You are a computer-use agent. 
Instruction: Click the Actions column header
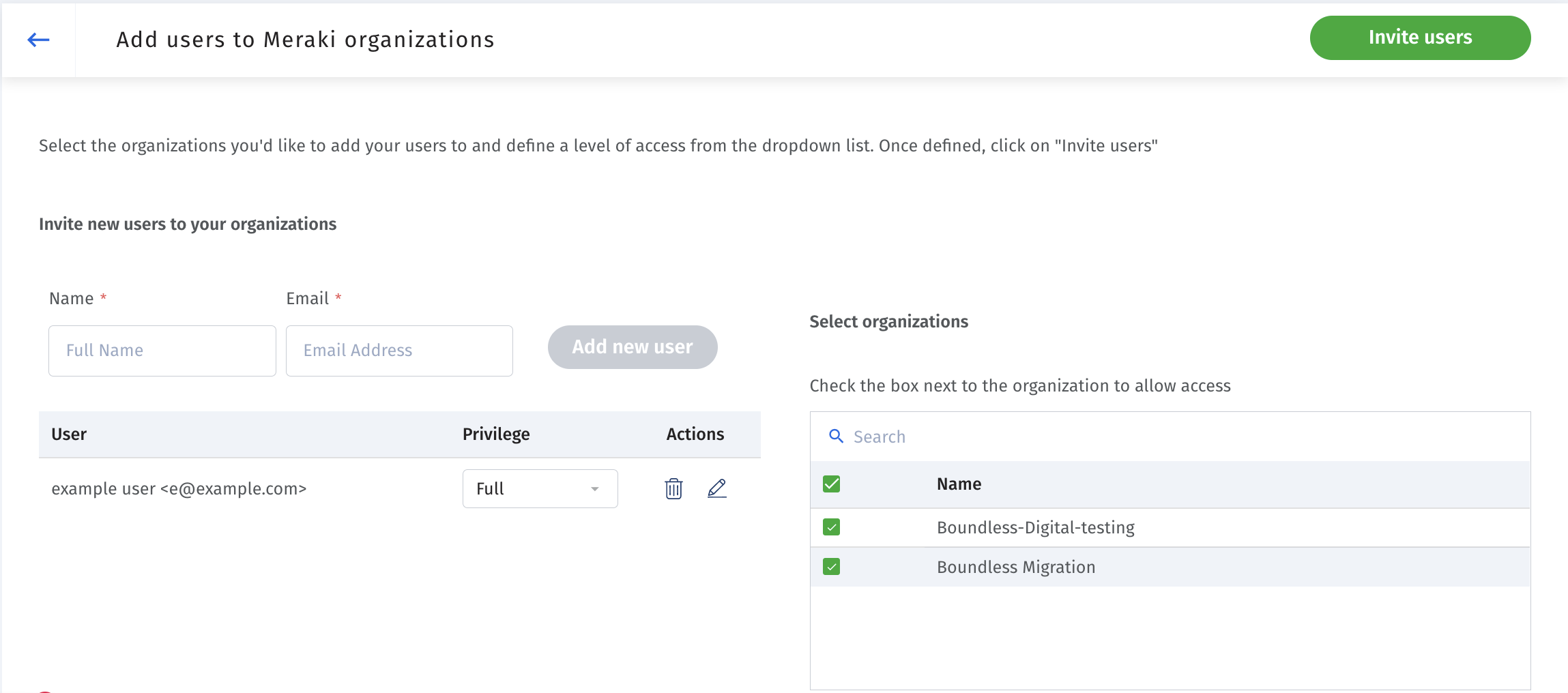click(x=695, y=434)
